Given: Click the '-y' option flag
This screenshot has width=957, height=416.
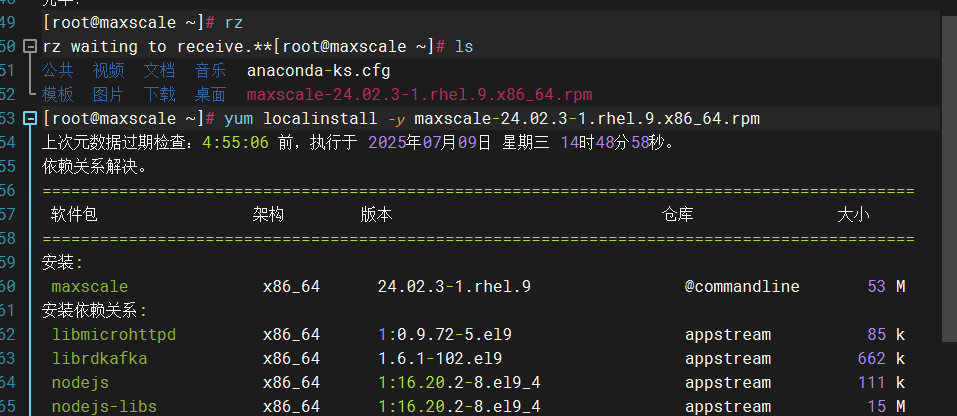Looking at the screenshot, I should [396, 118].
